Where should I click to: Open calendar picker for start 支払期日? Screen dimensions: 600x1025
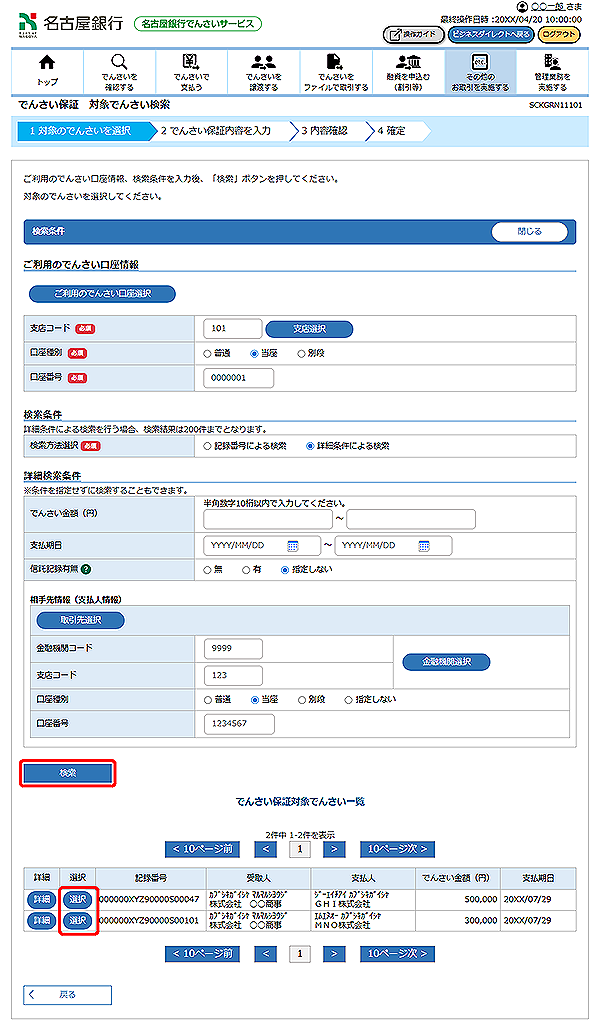tap(293, 546)
